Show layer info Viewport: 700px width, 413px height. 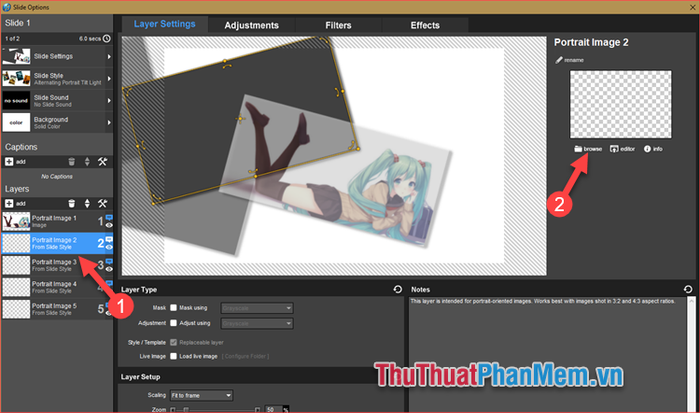[653, 149]
